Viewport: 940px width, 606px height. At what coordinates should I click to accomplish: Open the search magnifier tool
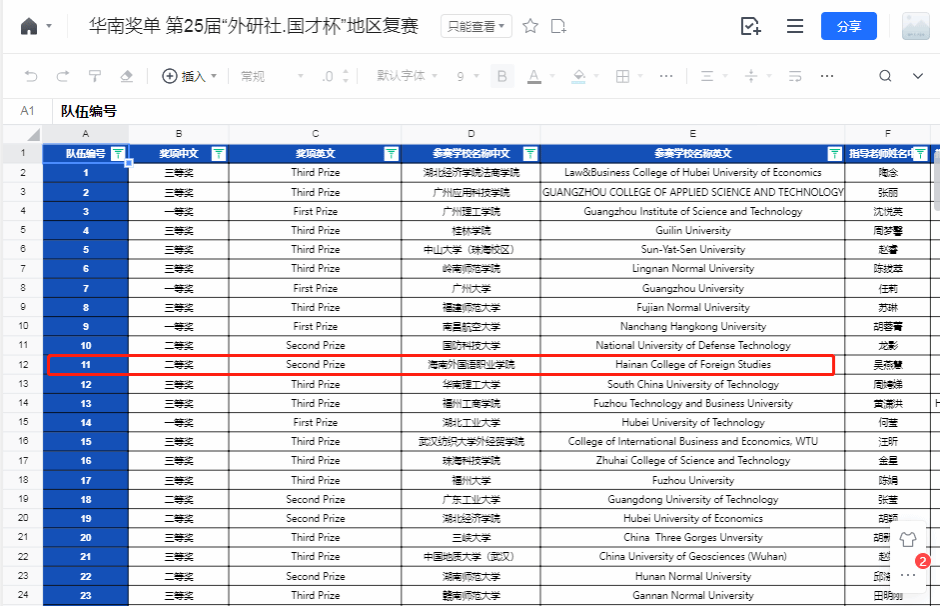click(885, 76)
